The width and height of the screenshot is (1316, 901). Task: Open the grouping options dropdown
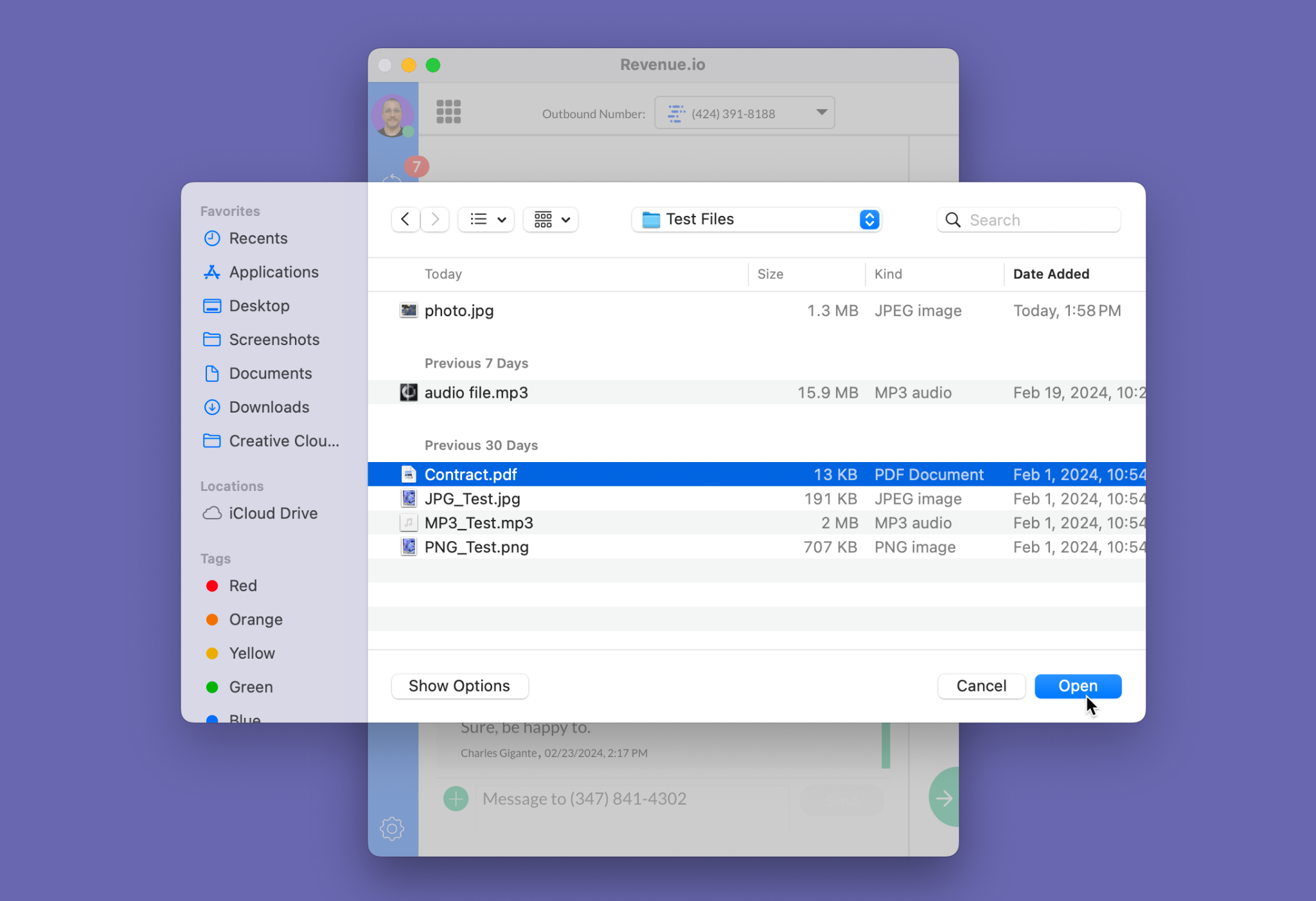(551, 220)
